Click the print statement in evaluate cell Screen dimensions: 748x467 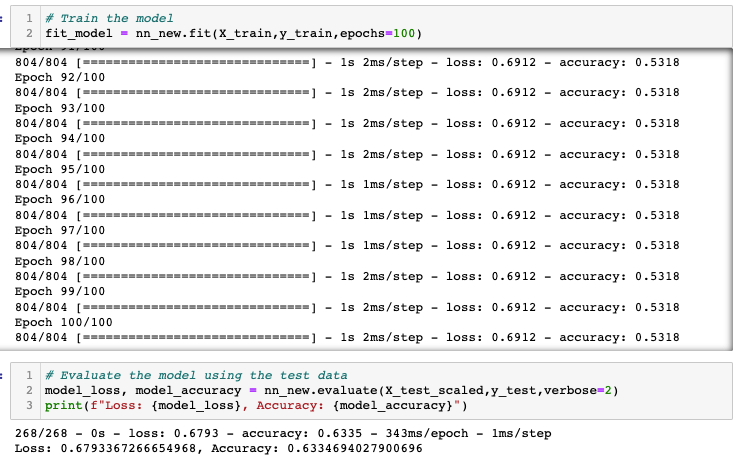pos(256,405)
